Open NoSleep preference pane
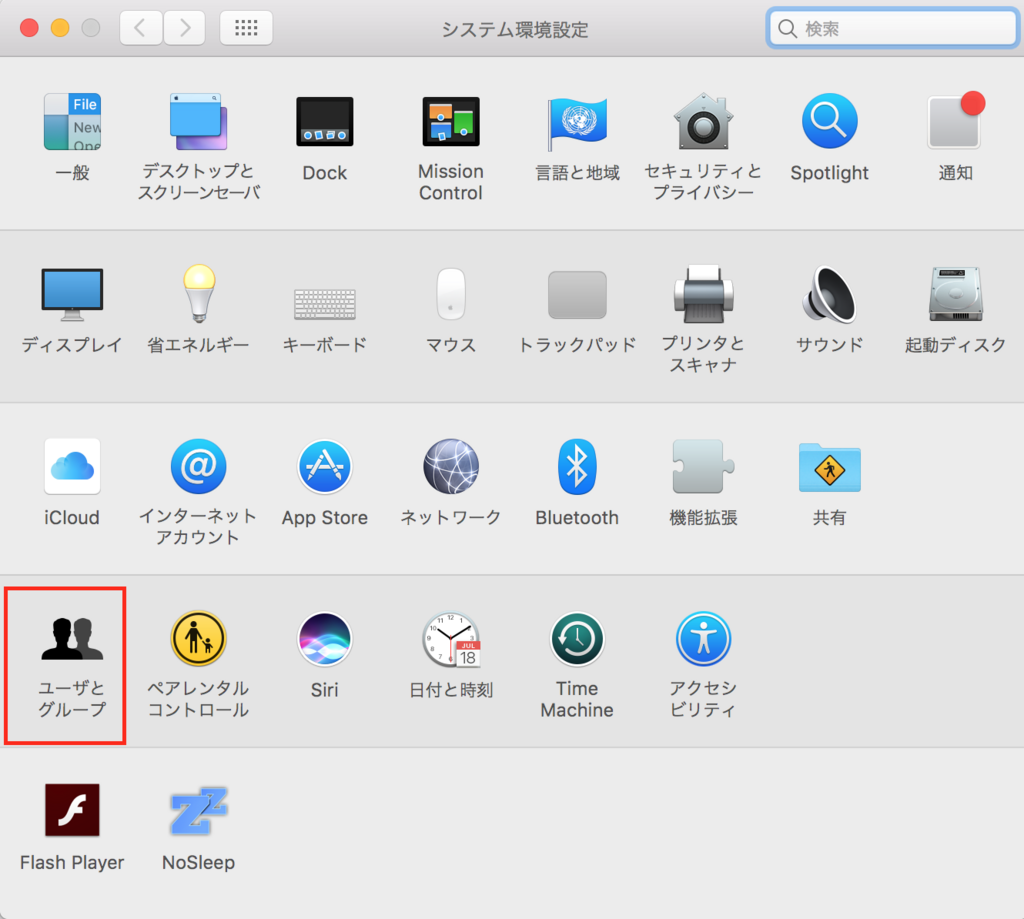 coord(199,811)
